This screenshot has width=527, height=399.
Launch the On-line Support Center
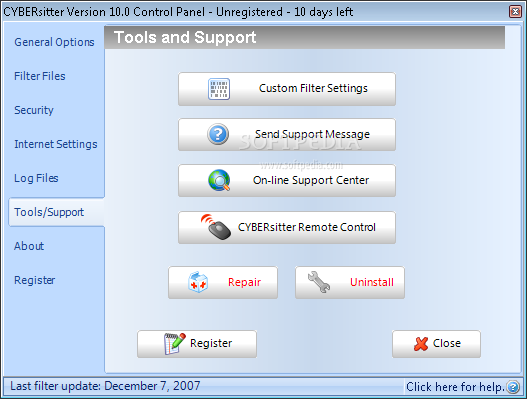(x=287, y=181)
